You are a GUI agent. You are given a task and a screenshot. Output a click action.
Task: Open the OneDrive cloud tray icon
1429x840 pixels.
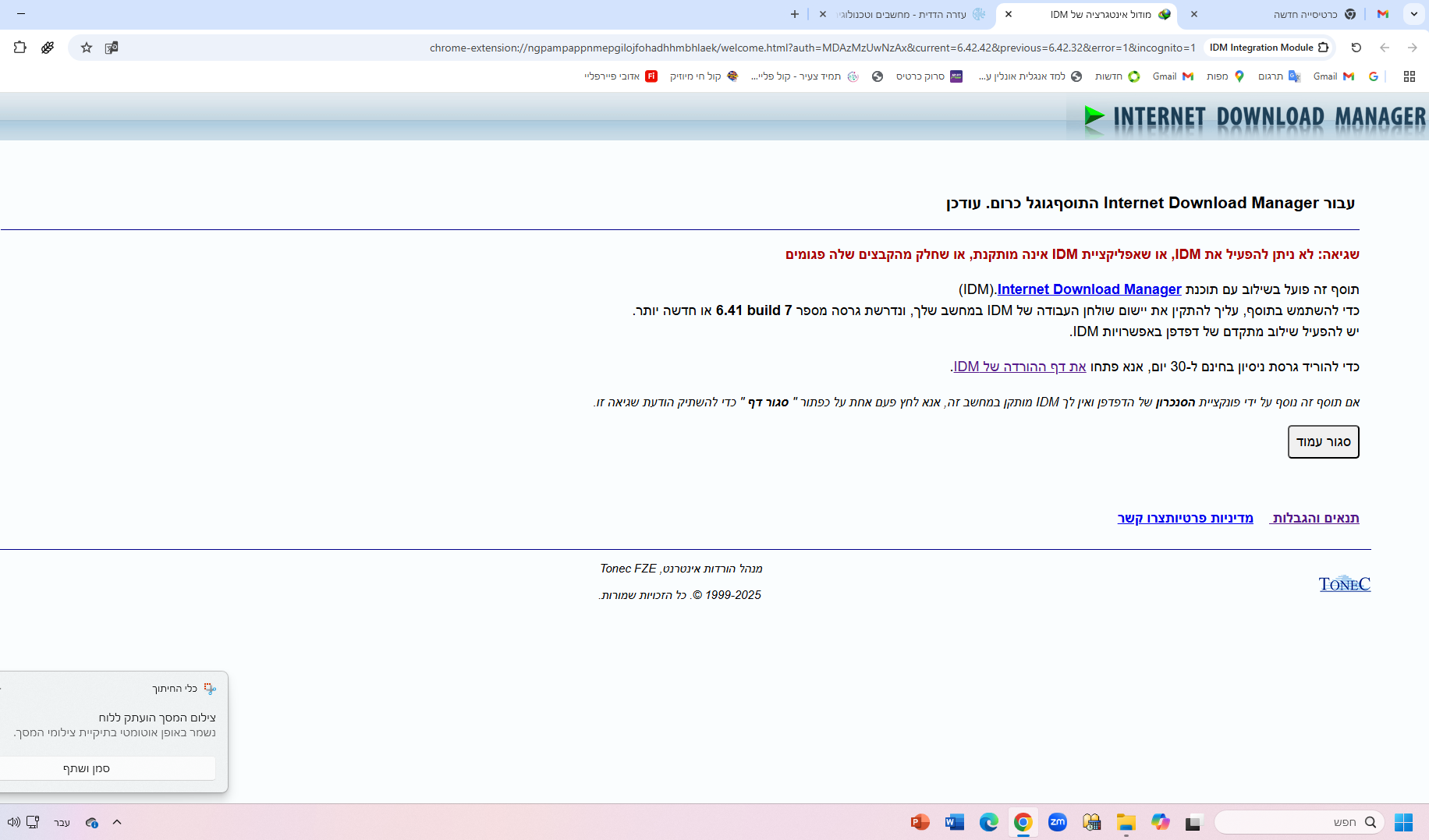click(91, 822)
